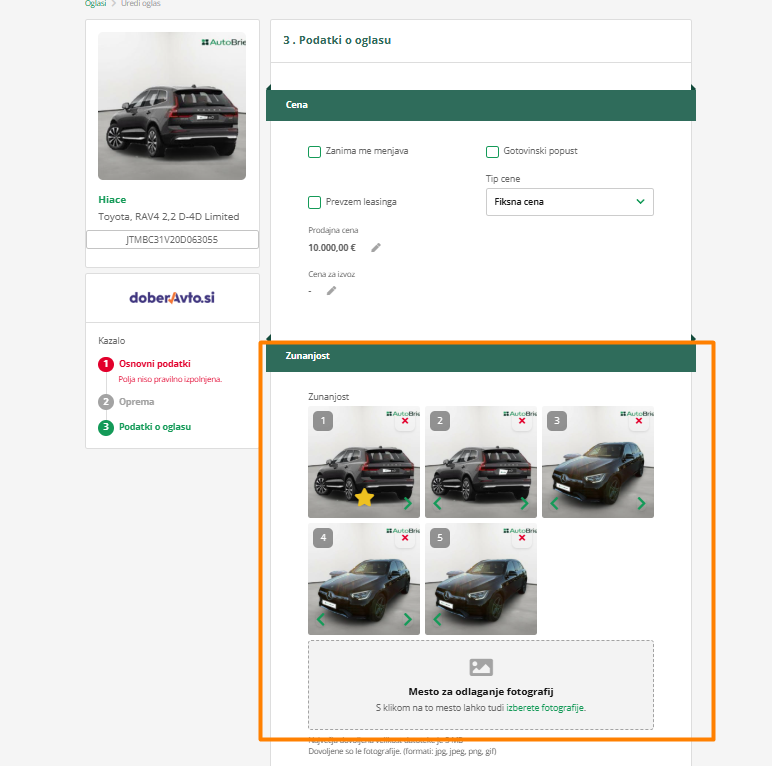Click the Cena section header
The image size is (772, 766).
[x=481, y=105]
